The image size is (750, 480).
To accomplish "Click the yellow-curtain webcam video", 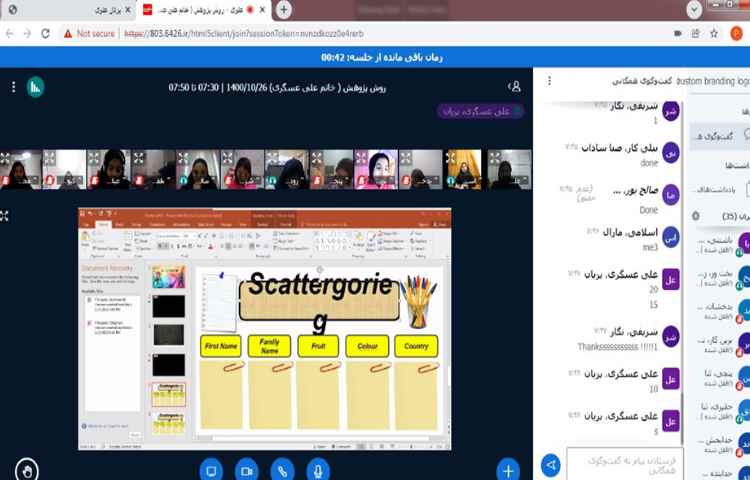I will click(x=464, y=170).
